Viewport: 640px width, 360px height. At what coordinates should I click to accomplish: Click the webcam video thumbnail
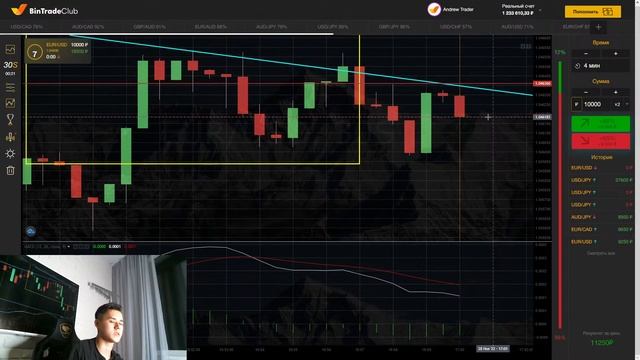[93, 308]
